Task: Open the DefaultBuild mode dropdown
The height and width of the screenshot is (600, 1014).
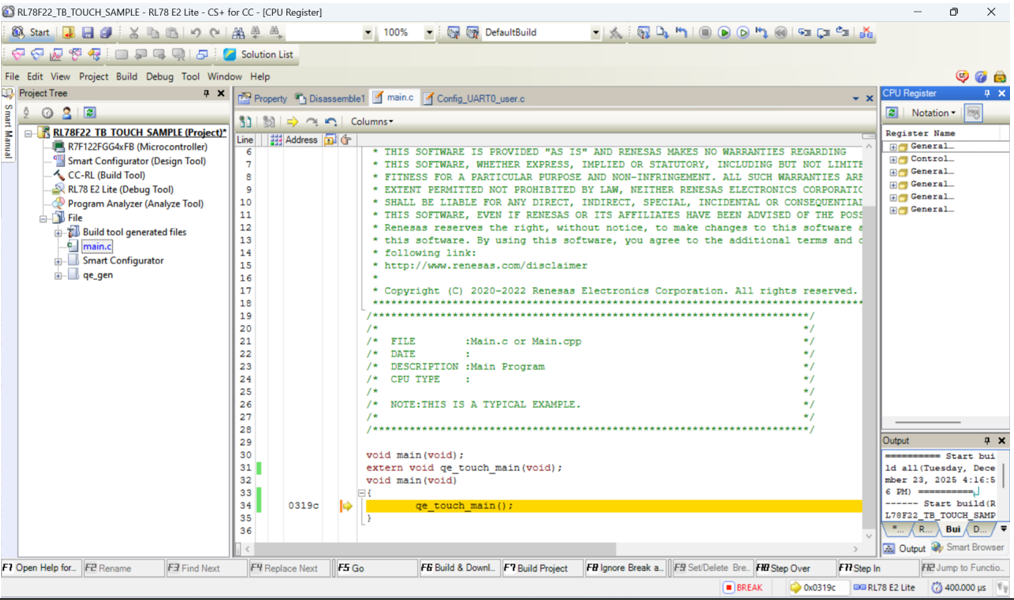Action: (x=595, y=32)
